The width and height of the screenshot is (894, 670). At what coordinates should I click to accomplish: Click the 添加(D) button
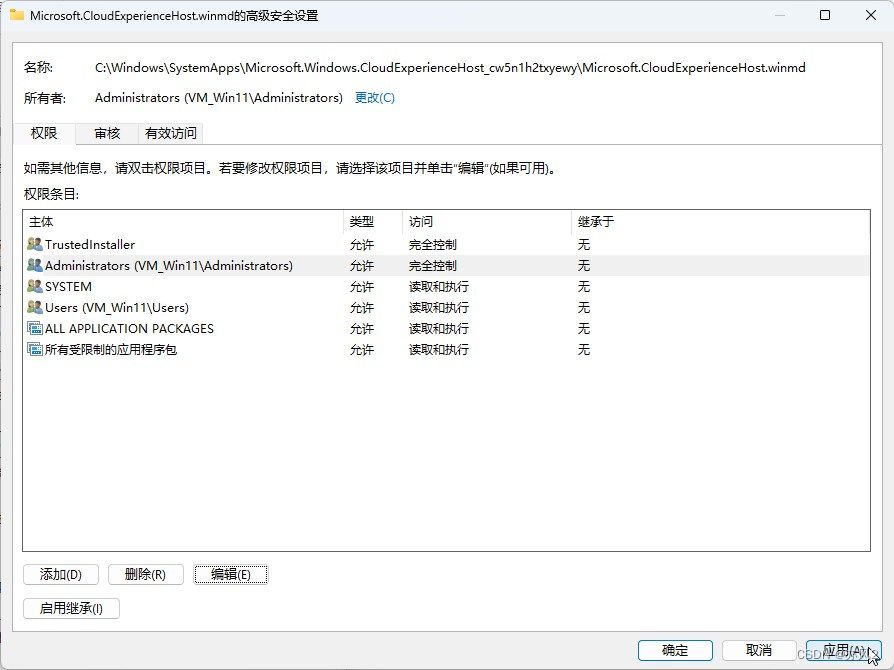click(61, 575)
